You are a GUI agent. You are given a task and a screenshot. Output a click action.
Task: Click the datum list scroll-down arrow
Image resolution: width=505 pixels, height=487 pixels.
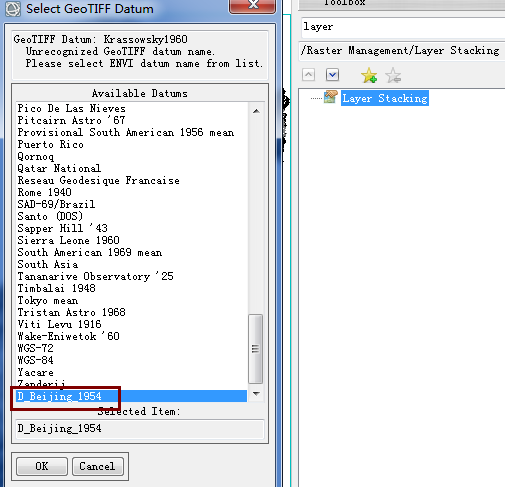pos(256,394)
